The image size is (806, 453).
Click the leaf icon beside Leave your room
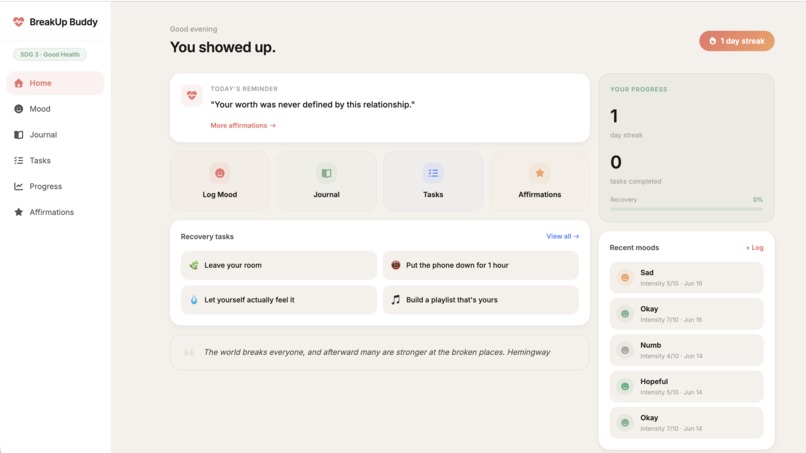[194, 265]
